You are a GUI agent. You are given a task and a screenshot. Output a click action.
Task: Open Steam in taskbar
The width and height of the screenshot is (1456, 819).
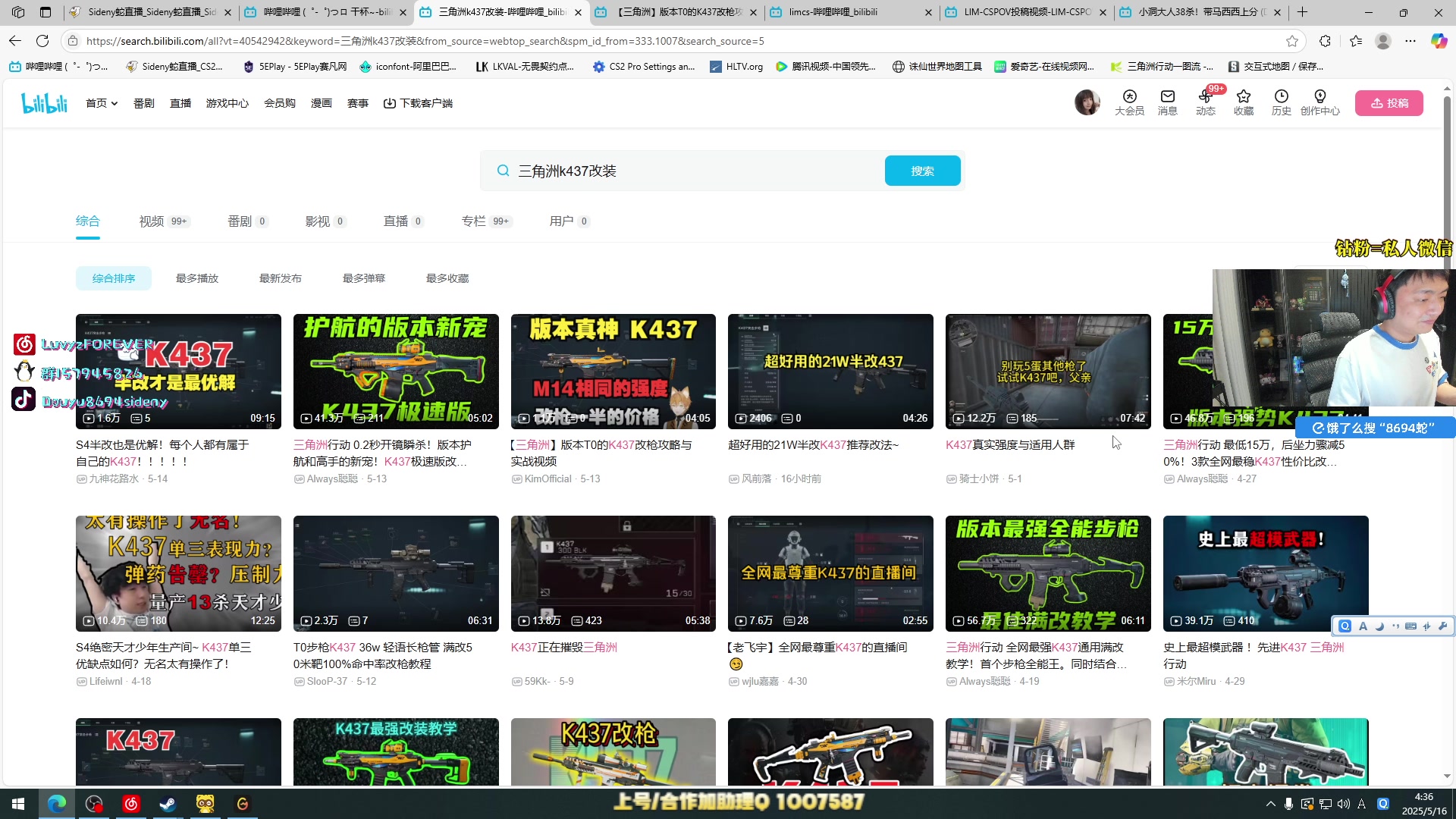tap(168, 804)
